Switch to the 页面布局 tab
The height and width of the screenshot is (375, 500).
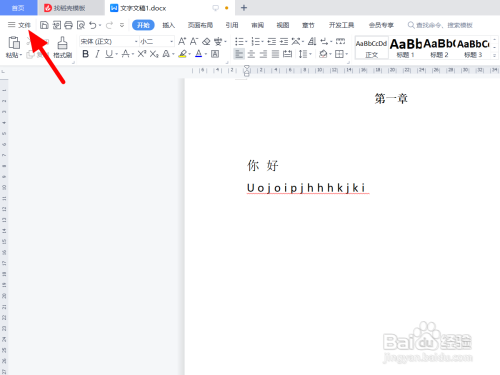(x=200, y=25)
